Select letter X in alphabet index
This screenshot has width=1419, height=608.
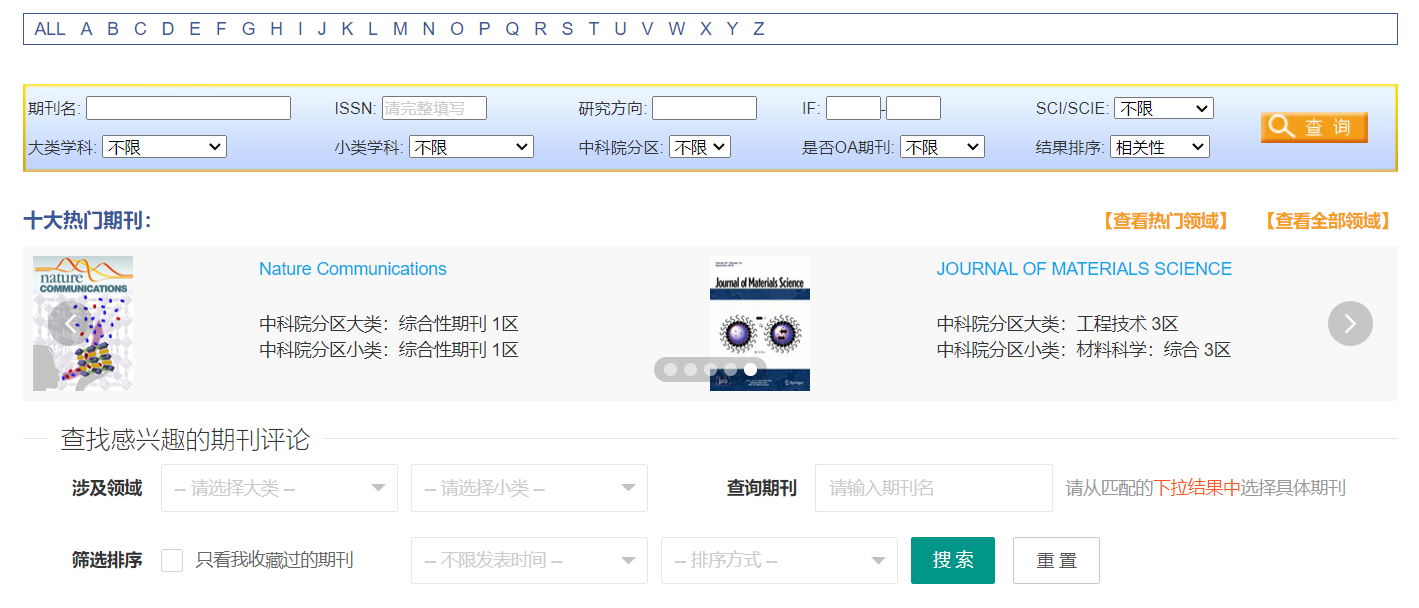[705, 29]
